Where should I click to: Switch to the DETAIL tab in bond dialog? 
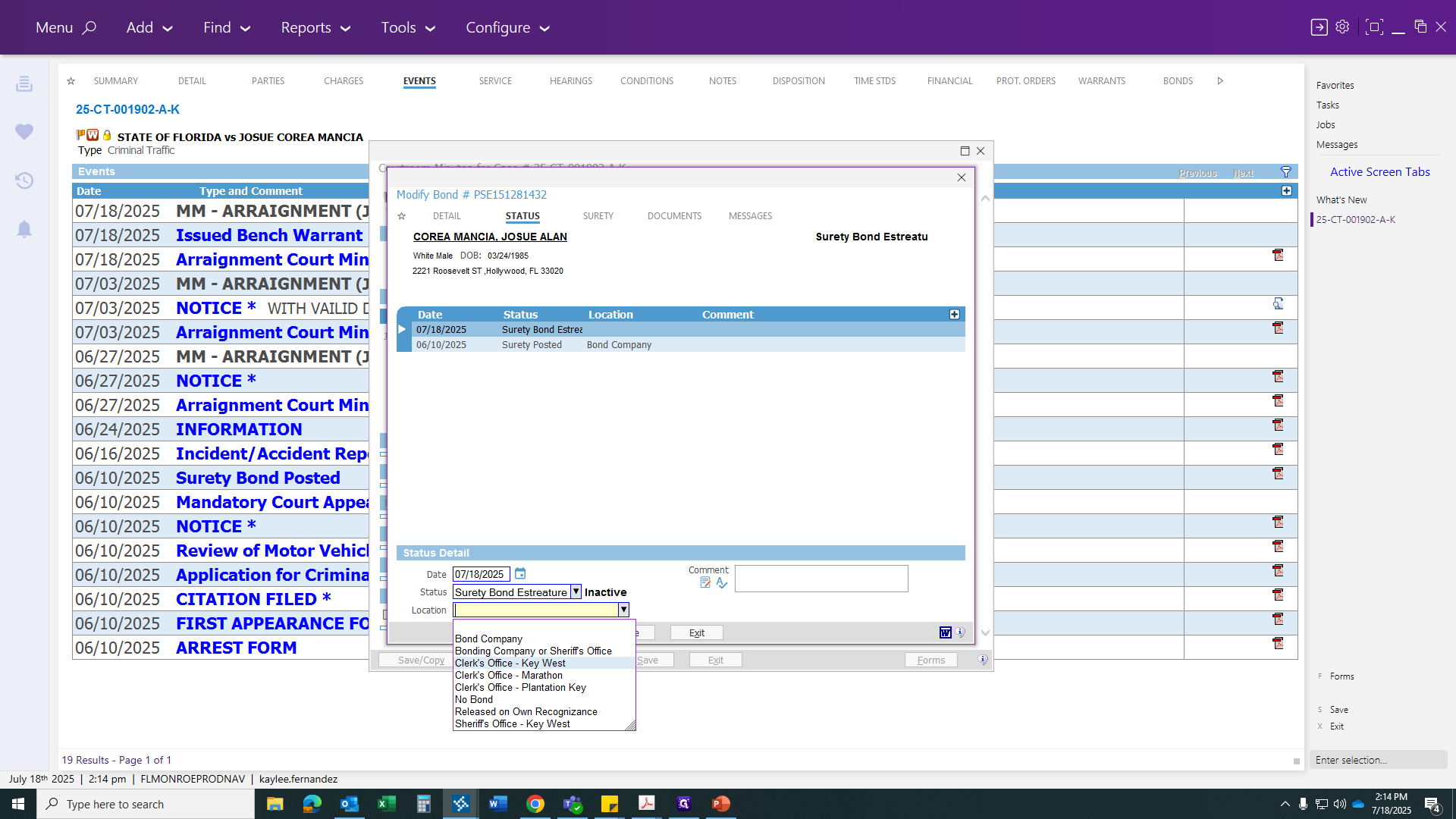pyautogui.click(x=447, y=216)
